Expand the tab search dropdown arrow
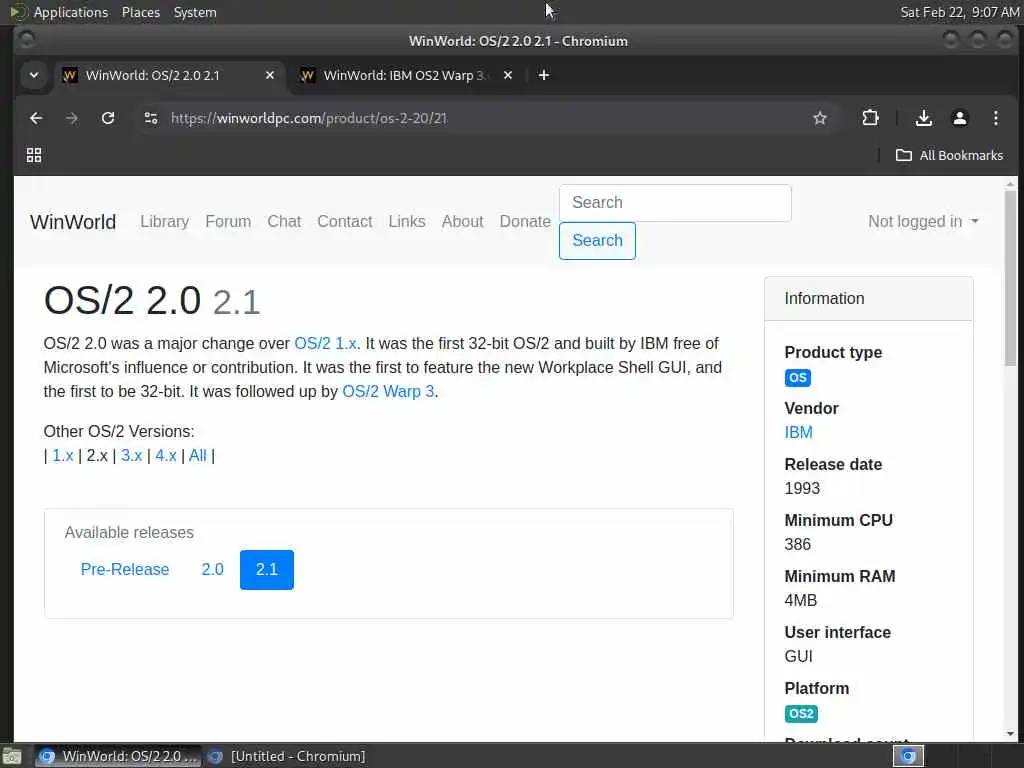The image size is (1024, 768). 34,75
